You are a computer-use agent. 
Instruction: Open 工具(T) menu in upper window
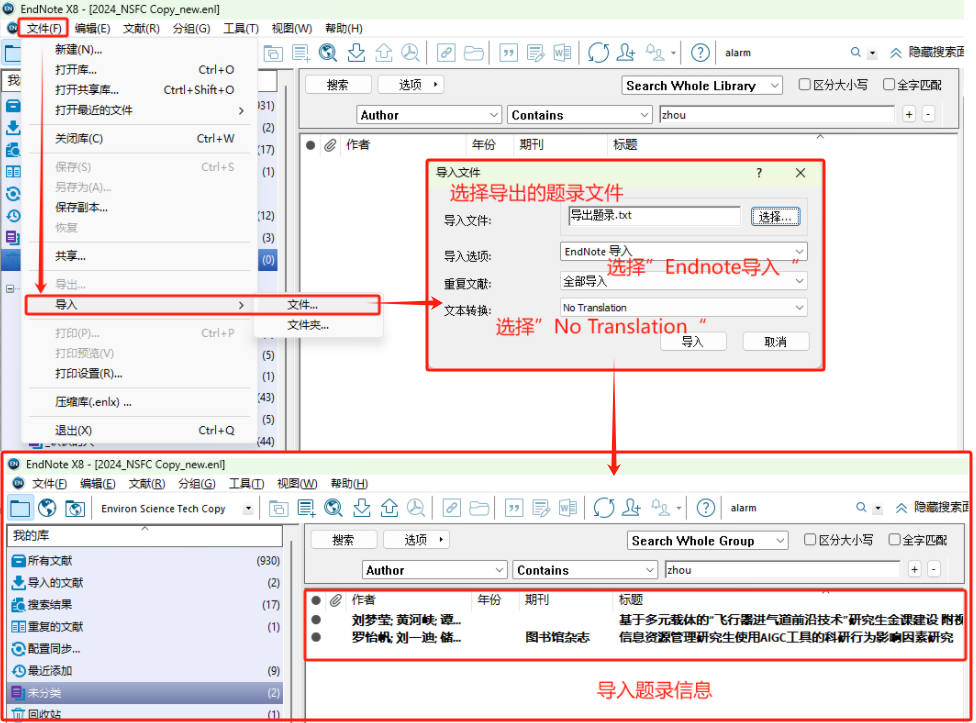point(241,29)
